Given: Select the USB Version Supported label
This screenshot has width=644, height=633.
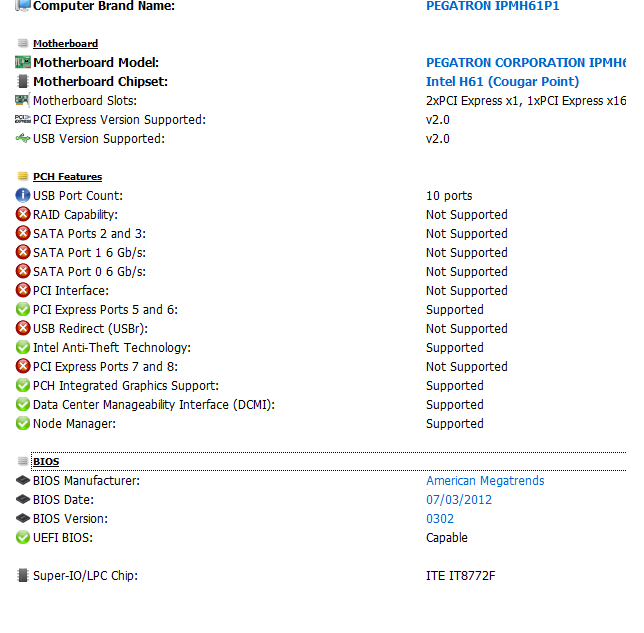Looking at the screenshot, I should [x=99, y=139].
